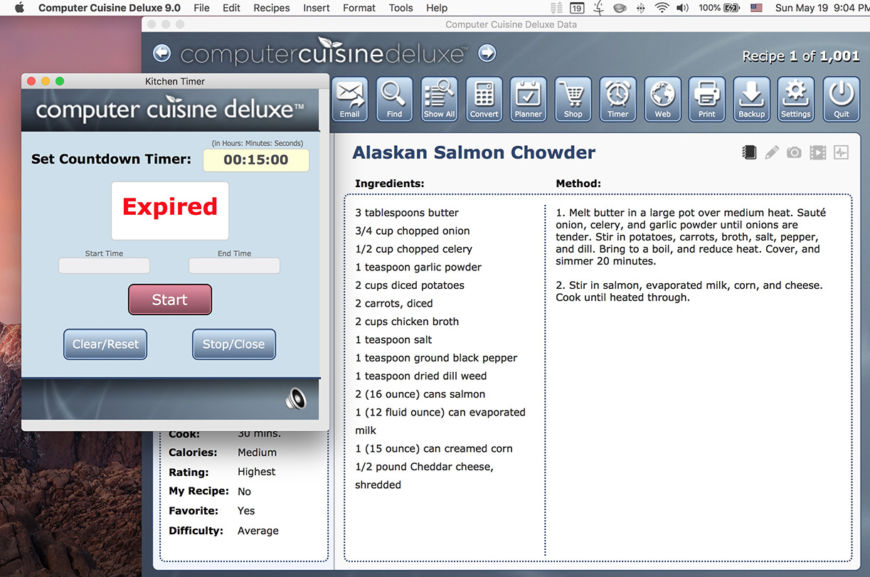Click the Favorite value 'Yes'
Viewport: 870px width, 577px height.
click(x=246, y=511)
